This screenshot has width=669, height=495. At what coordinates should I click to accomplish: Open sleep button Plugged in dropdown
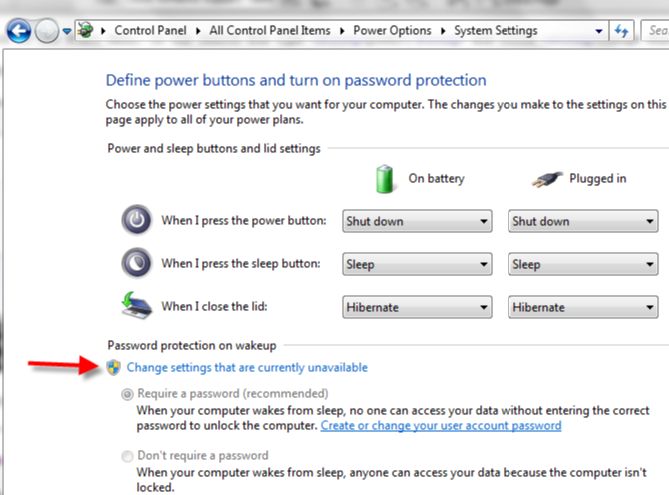click(x=583, y=264)
